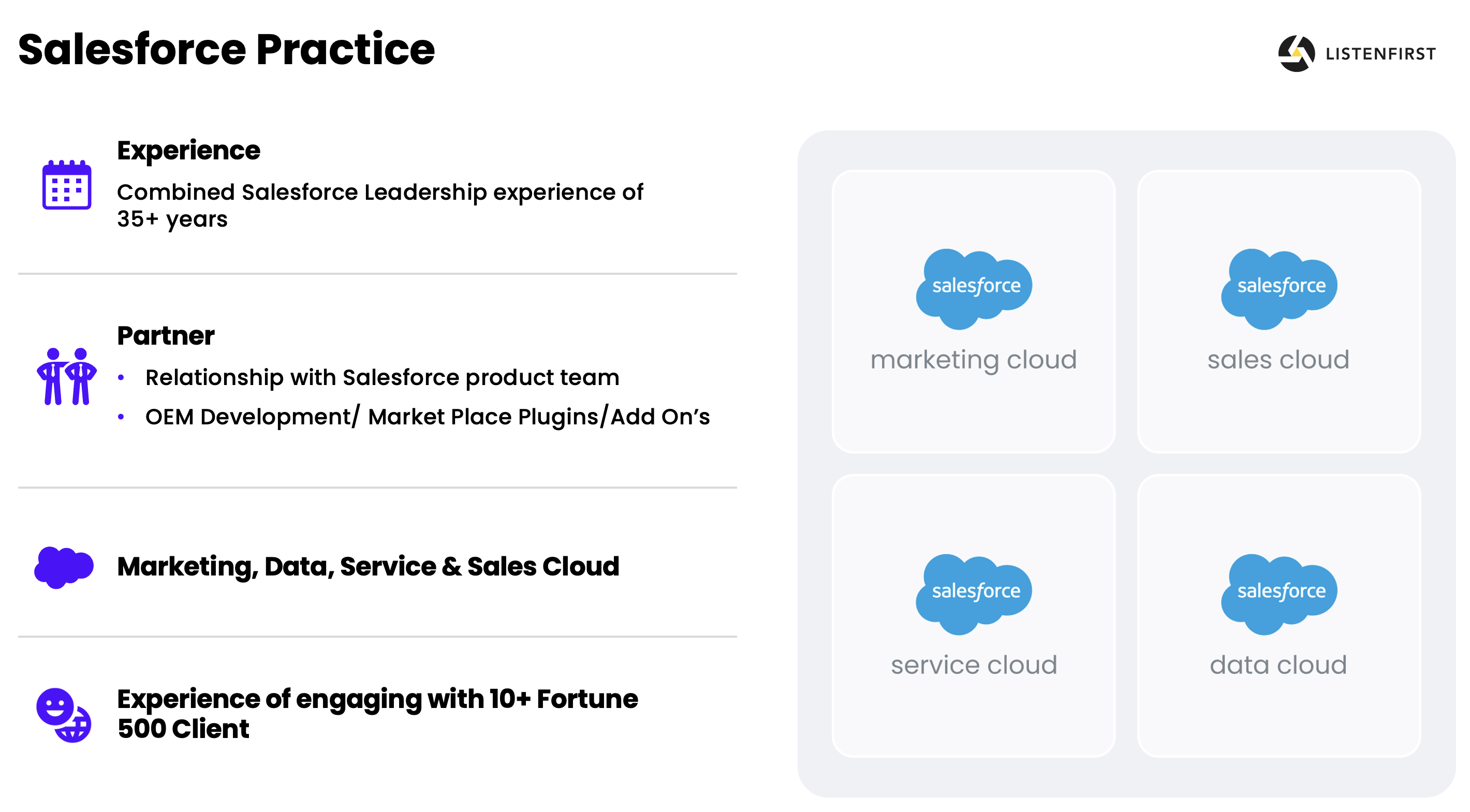Click the smiley face globe icon
The height and width of the screenshot is (812, 1470).
tap(63, 714)
